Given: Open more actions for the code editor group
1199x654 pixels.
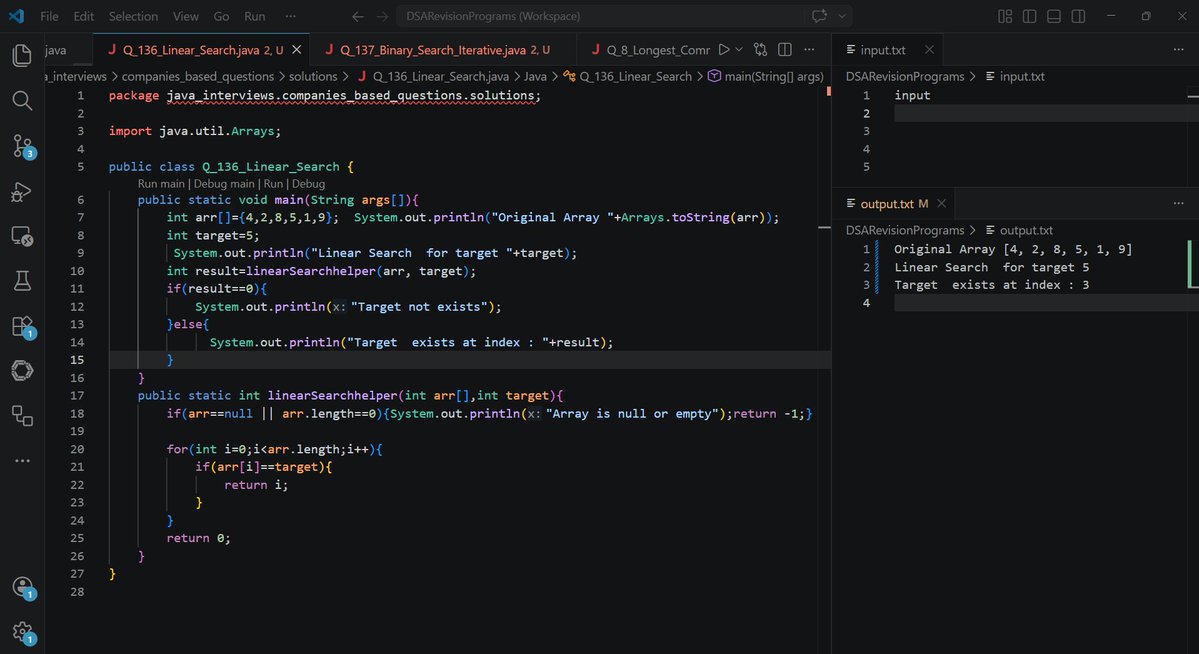Looking at the screenshot, I should [809, 50].
